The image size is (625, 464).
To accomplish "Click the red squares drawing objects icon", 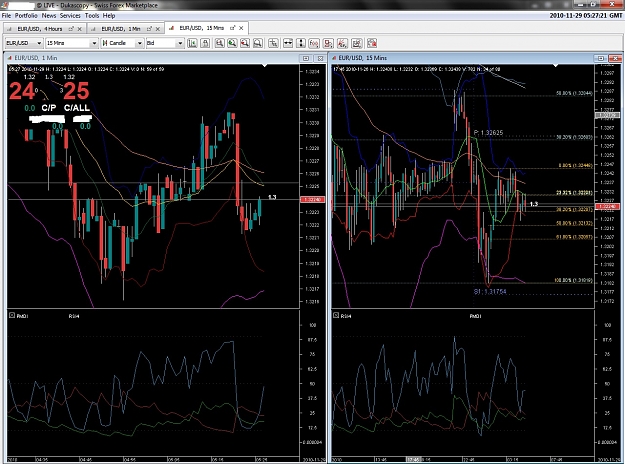I will pos(328,43).
